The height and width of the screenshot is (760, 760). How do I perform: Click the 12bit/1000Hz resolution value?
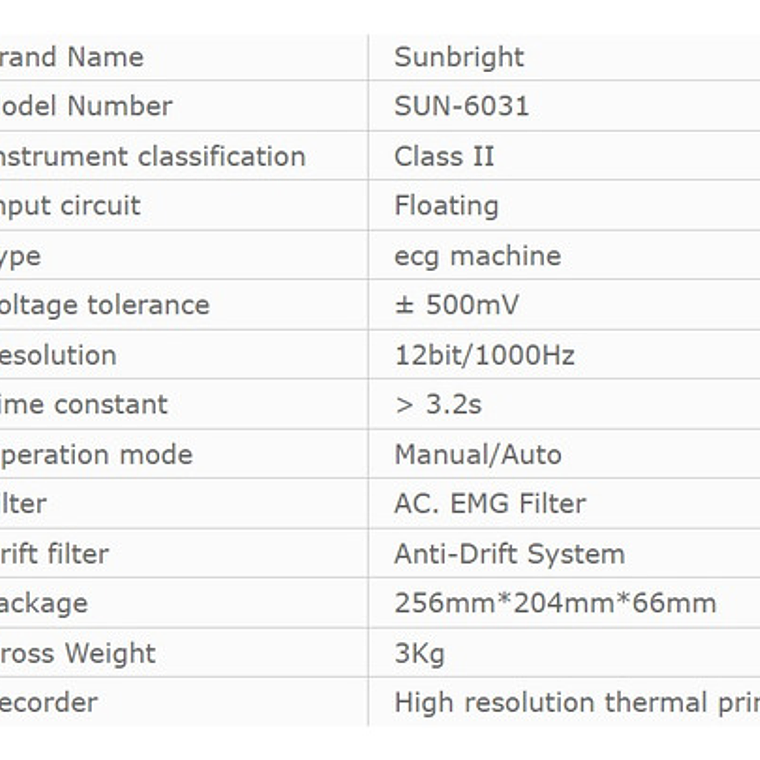[x=484, y=355]
